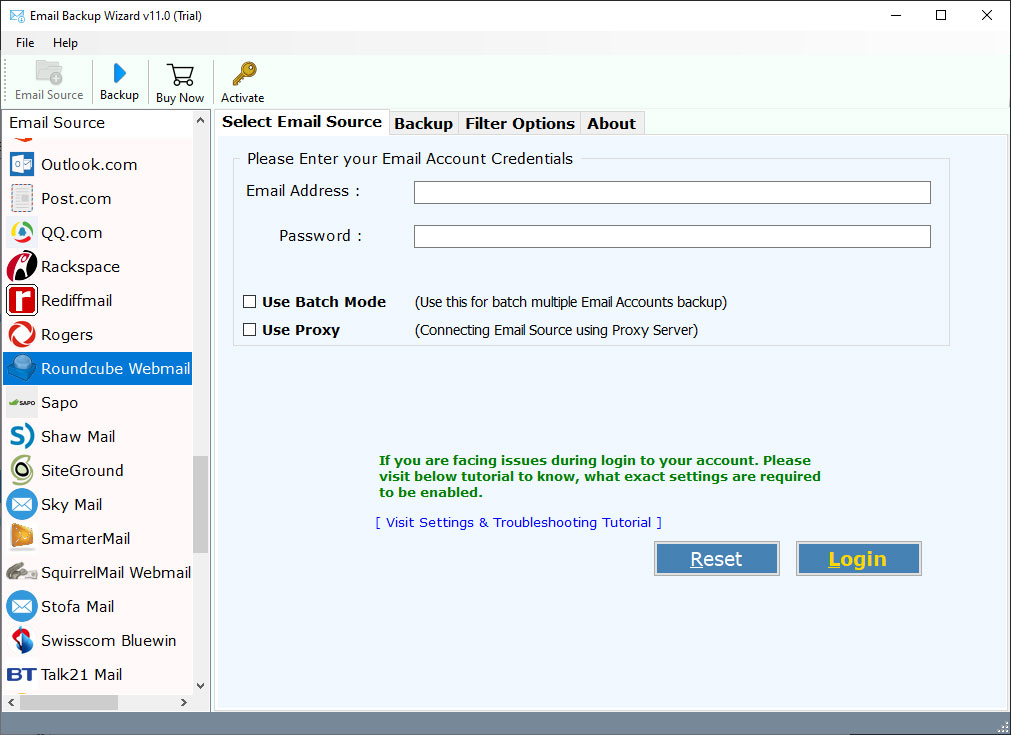The height and width of the screenshot is (735, 1011).
Task: Click the vertical scrollbar thumb in source list
Action: point(201,504)
